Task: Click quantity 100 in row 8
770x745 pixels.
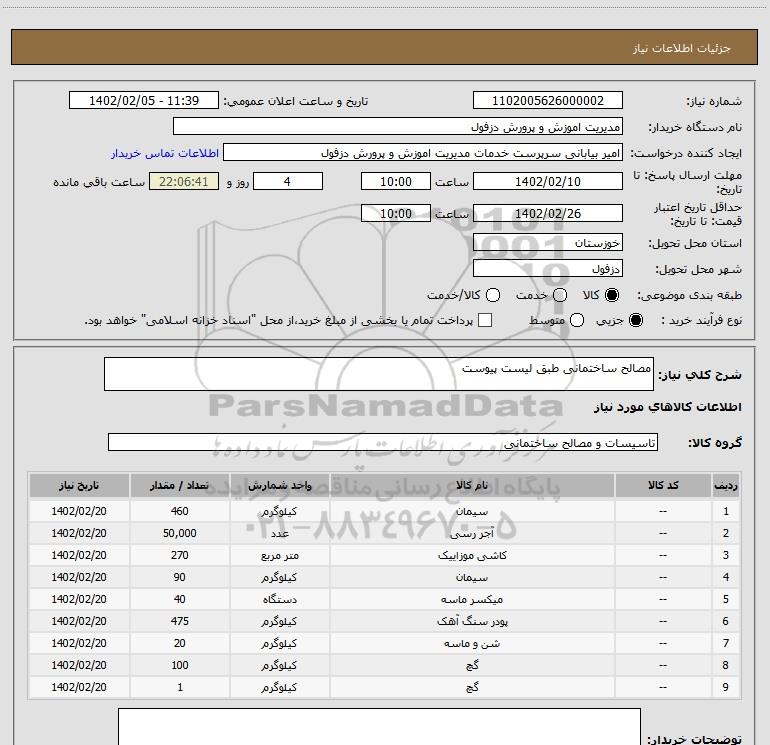Action: tap(180, 665)
